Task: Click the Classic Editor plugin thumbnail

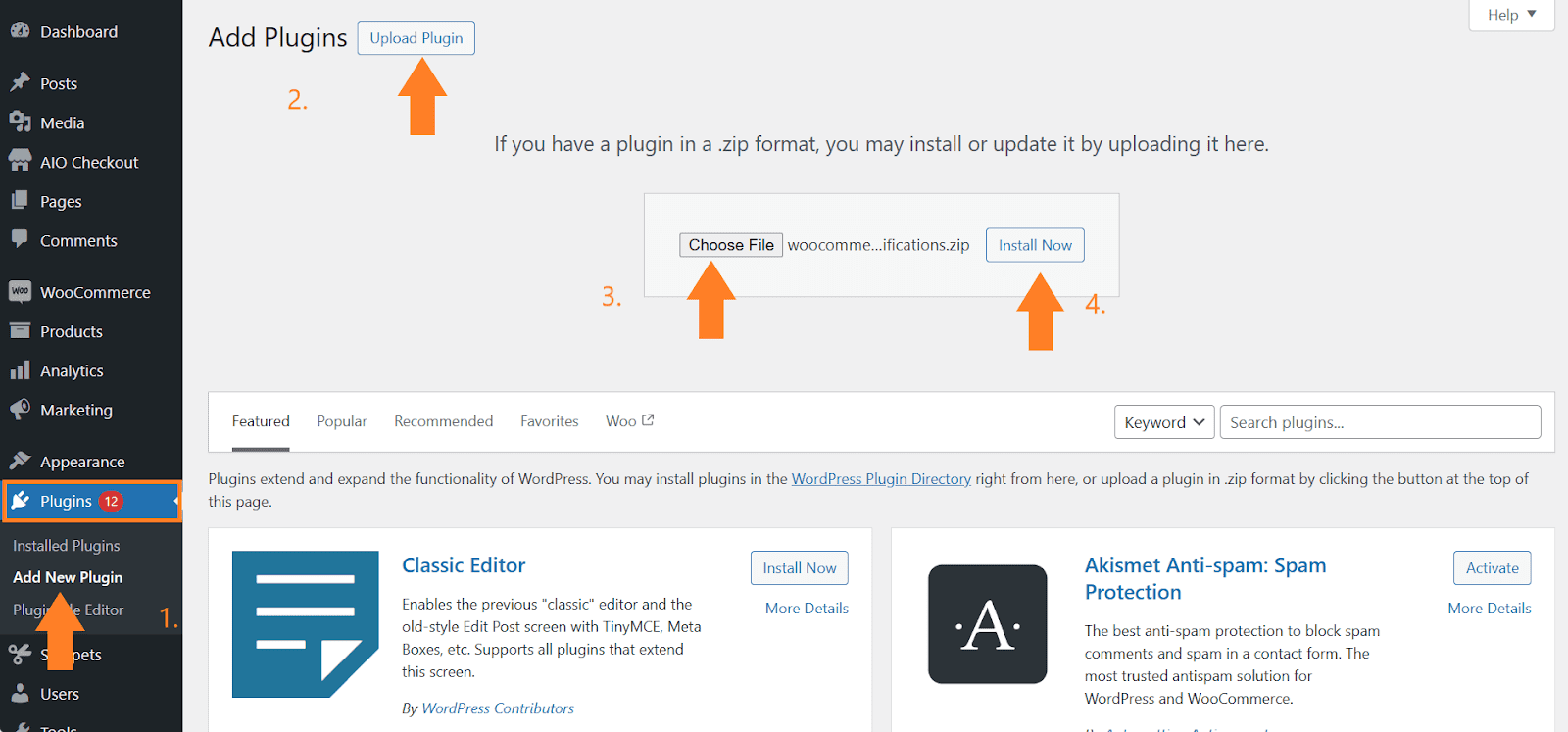Action: 306,624
